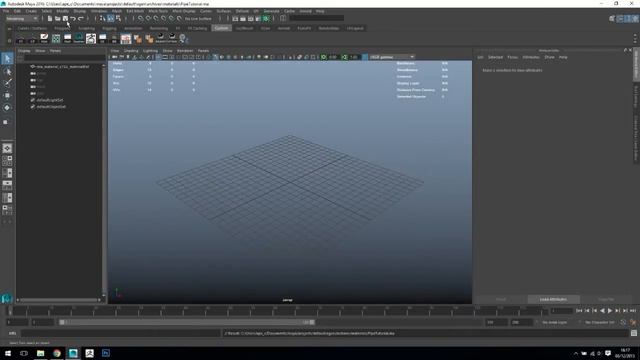Pick the Paint Selection tool
This screenshot has width=640, height=360.
[x=7, y=83]
